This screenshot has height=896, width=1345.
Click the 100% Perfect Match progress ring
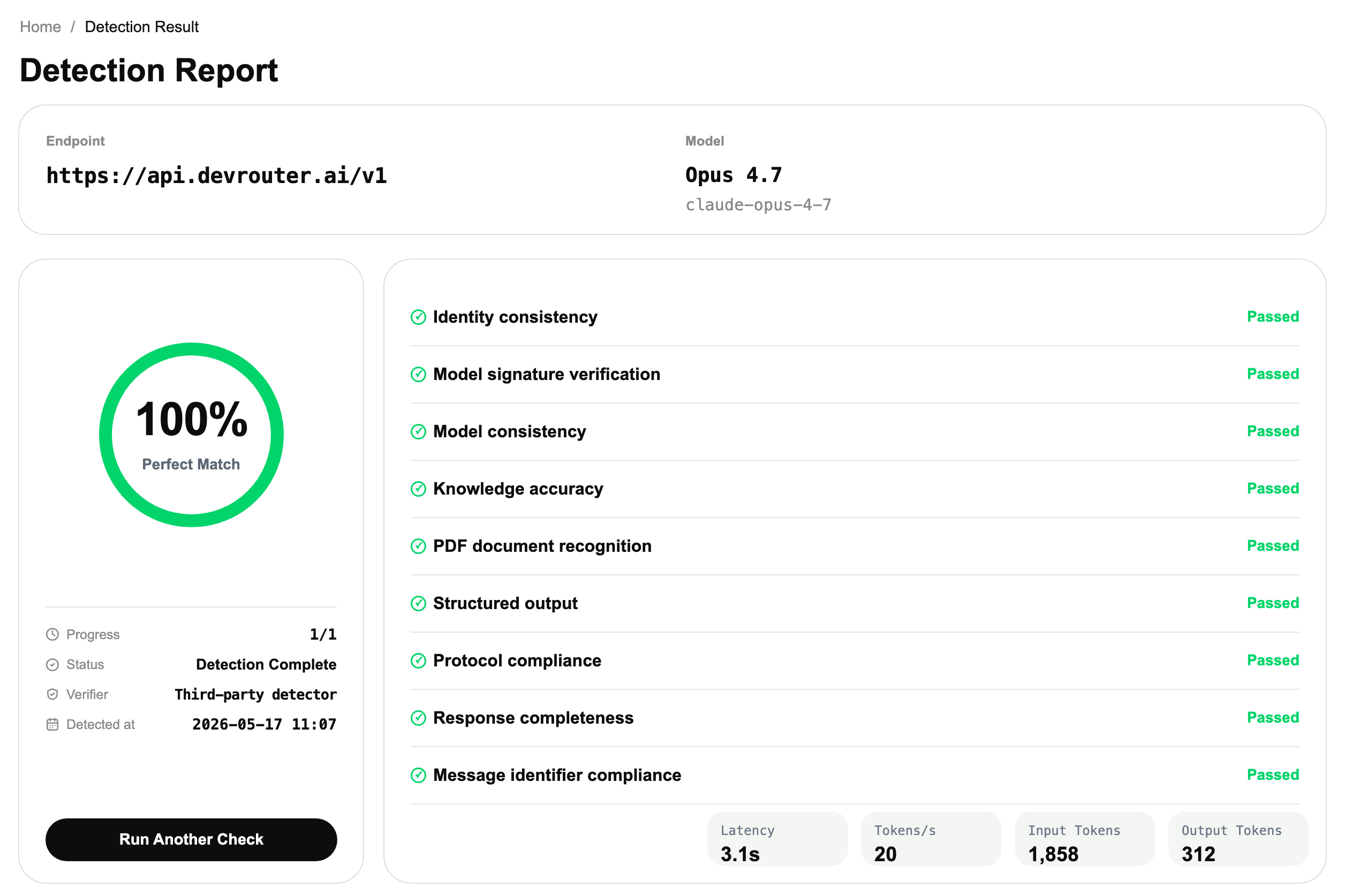click(191, 435)
